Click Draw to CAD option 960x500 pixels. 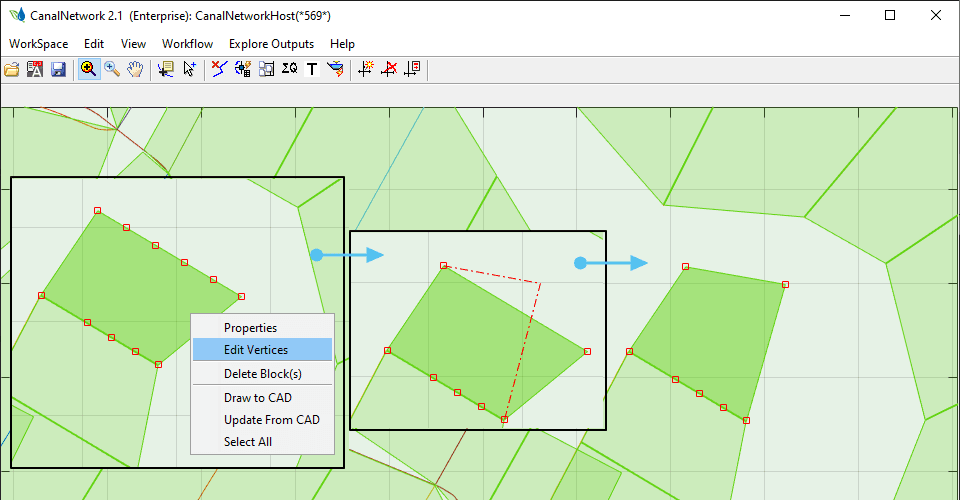click(x=257, y=398)
